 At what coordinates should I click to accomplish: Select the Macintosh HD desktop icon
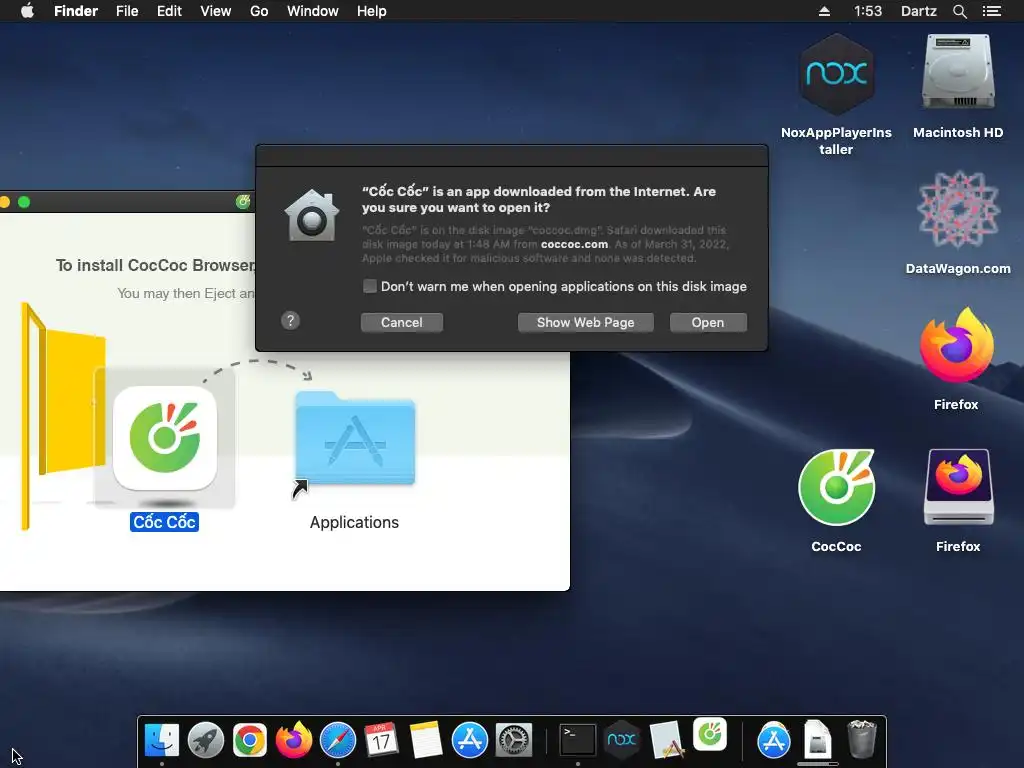point(958,73)
